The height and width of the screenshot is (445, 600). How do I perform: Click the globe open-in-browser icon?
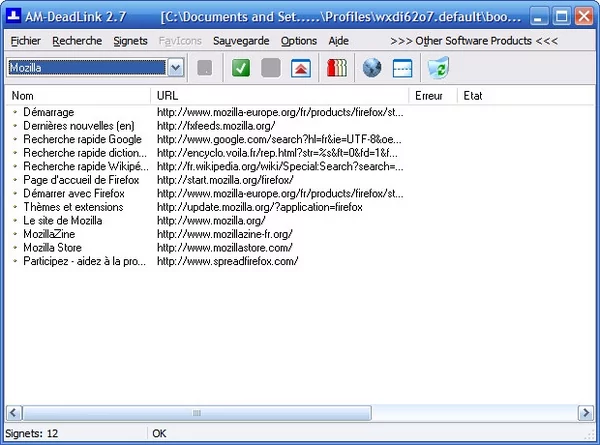(372, 68)
